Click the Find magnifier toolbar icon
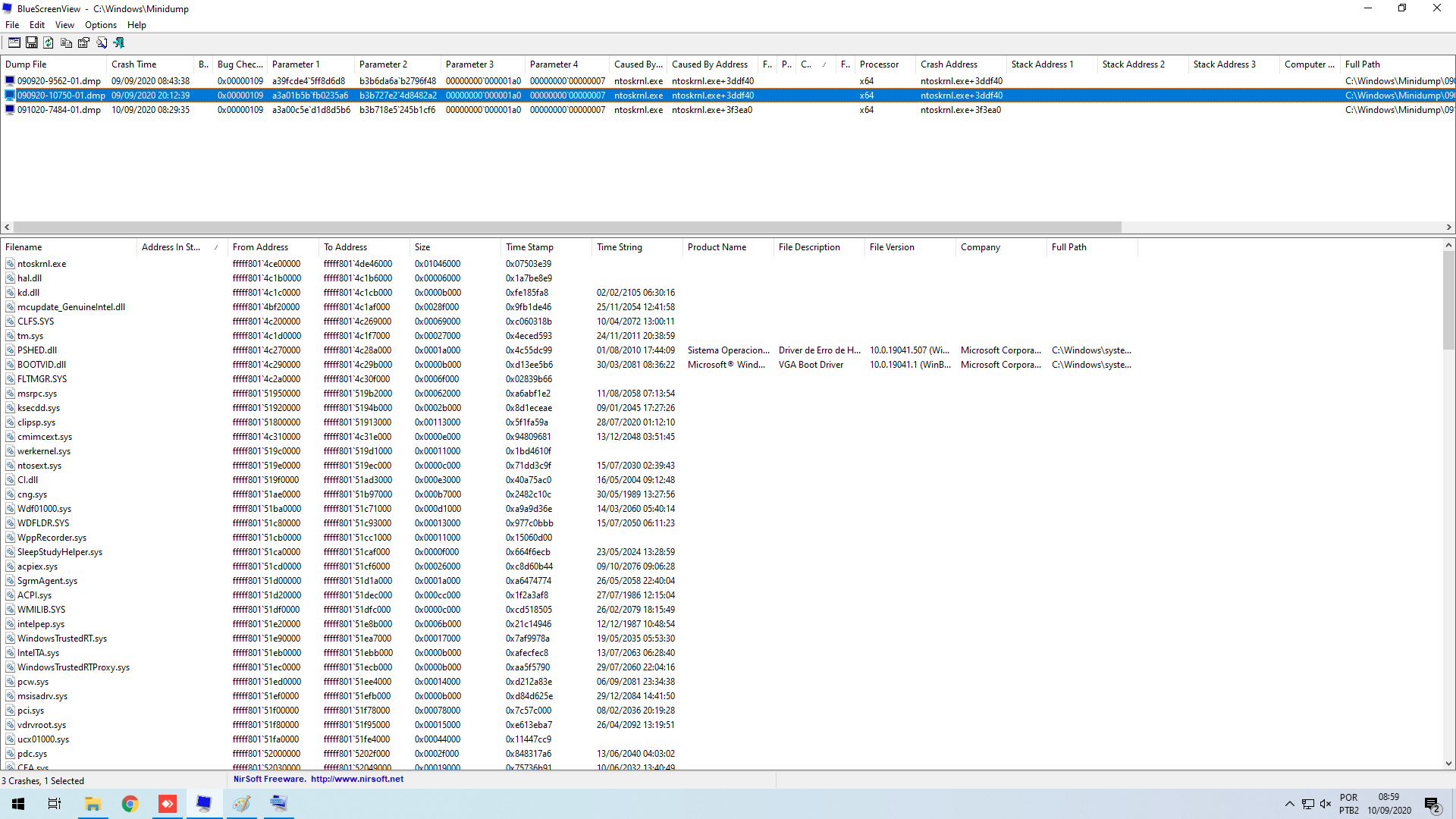Viewport: 1456px width, 819px height. [101, 42]
